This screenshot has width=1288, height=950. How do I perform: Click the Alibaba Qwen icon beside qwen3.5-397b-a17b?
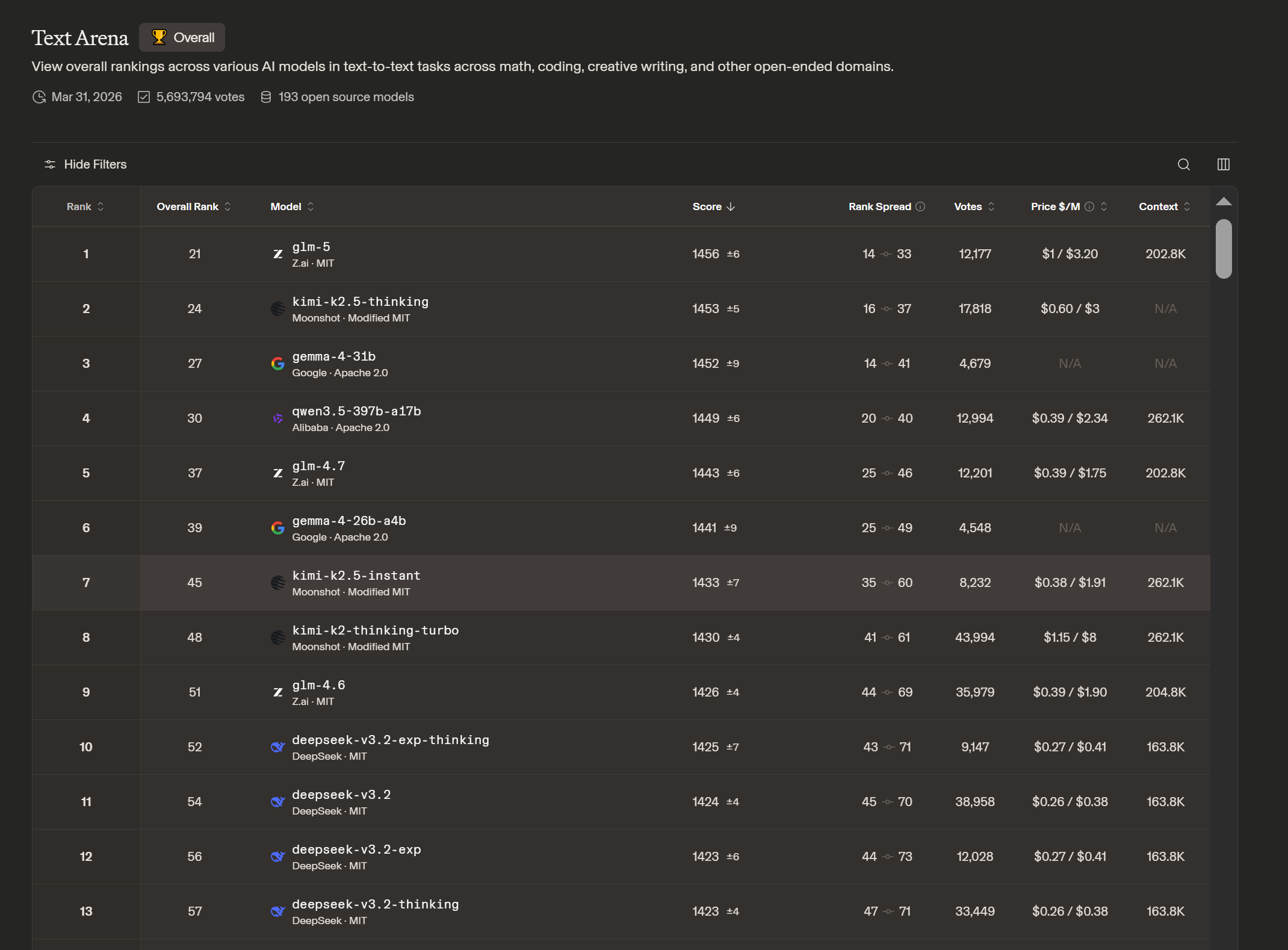click(x=277, y=418)
